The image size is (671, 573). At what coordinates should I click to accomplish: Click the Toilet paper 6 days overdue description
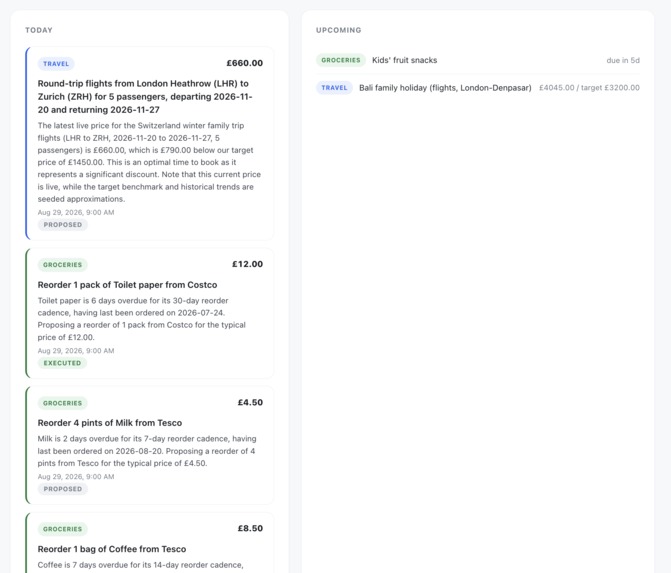[x=142, y=319]
